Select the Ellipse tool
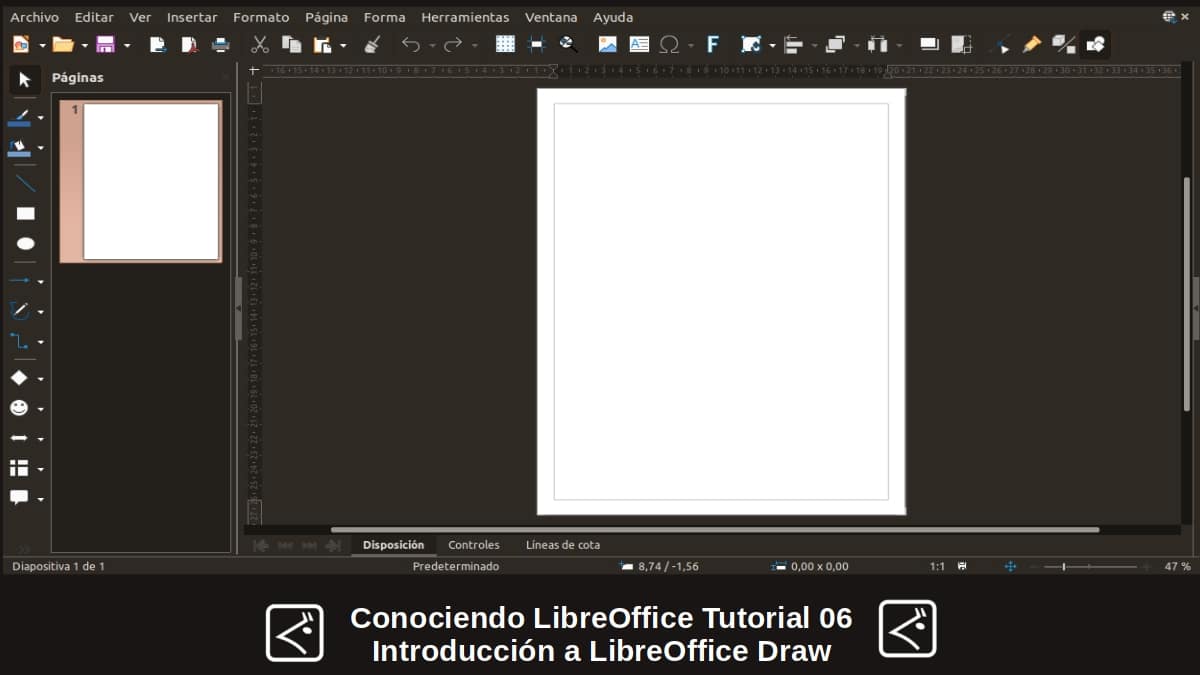Screen dimensions: 1200x675 click(x=26, y=243)
